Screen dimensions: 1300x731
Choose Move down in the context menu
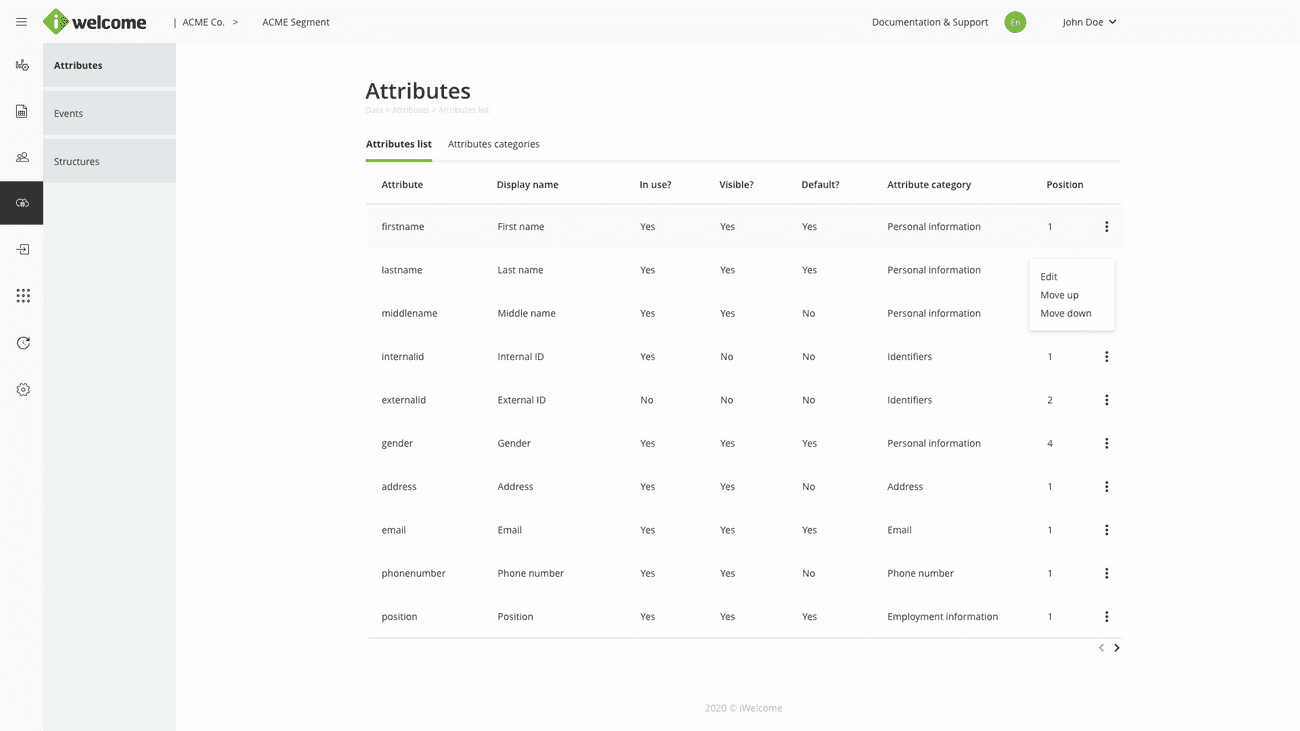point(1065,314)
